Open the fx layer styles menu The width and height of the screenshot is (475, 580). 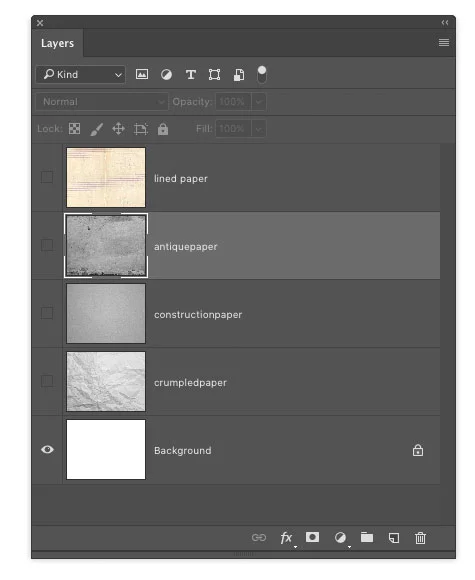tap(287, 537)
